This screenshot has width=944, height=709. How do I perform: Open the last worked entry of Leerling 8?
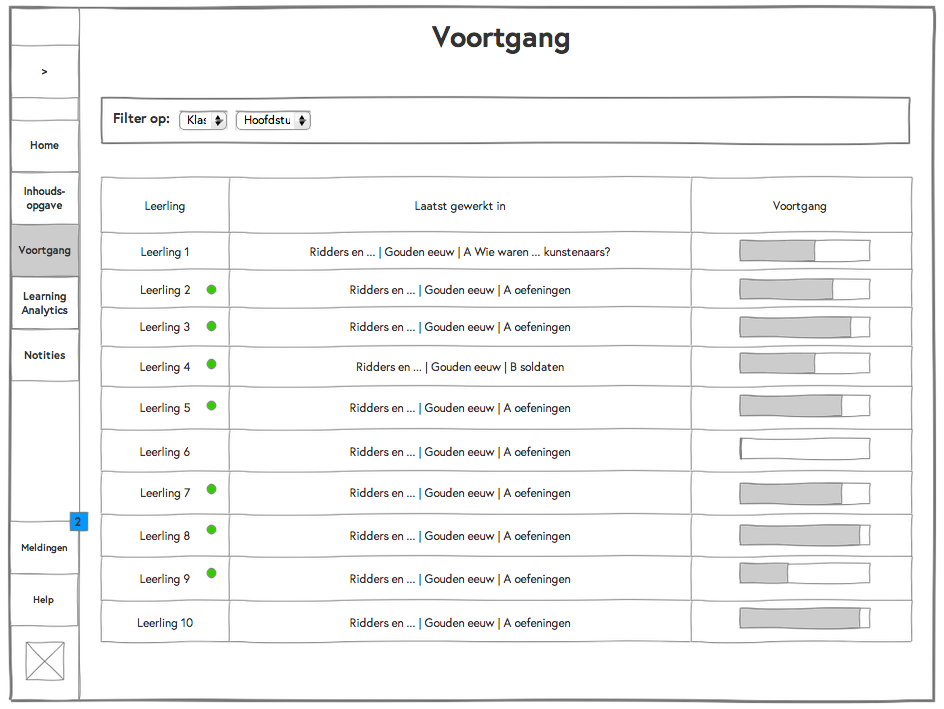click(x=460, y=536)
